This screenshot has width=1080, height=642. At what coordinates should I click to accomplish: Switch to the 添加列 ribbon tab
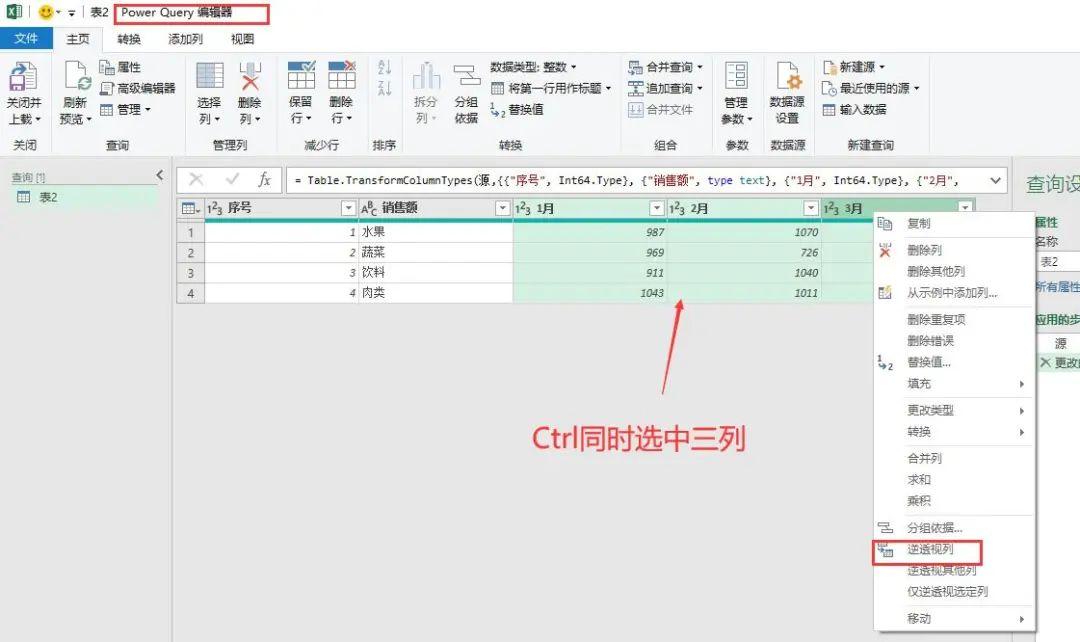click(x=185, y=39)
